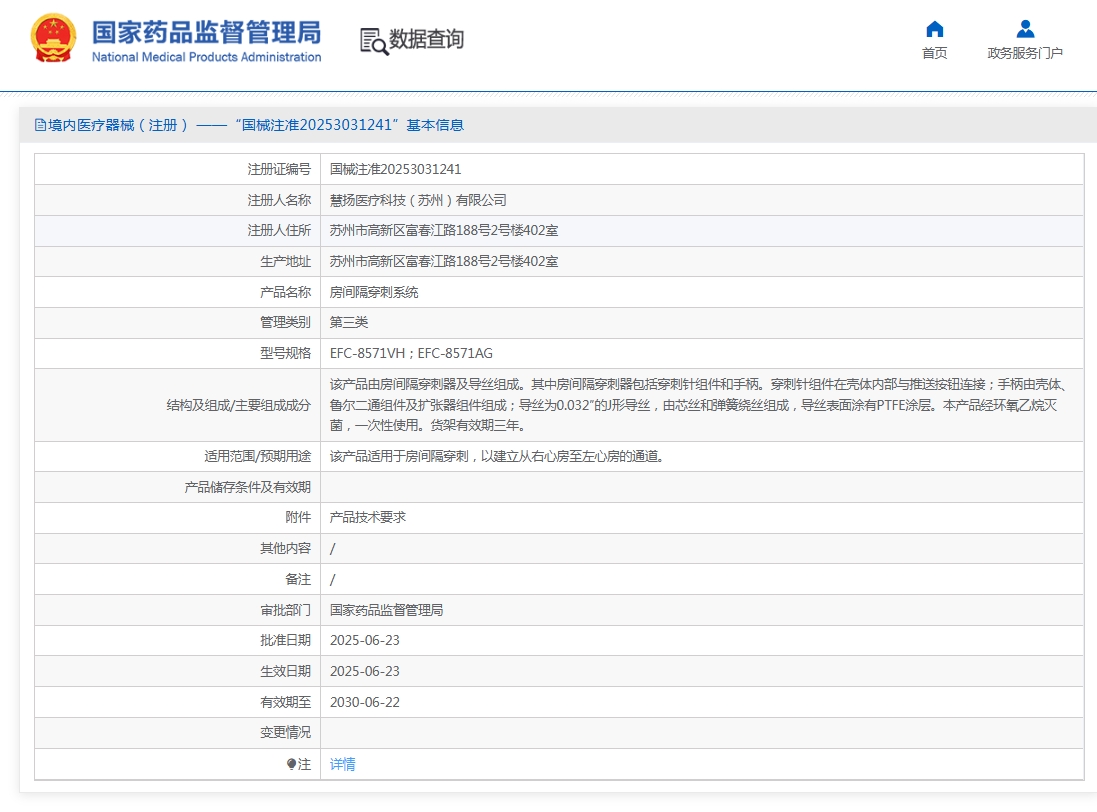Click the 政务服务门户 label

(x=1025, y=53)
